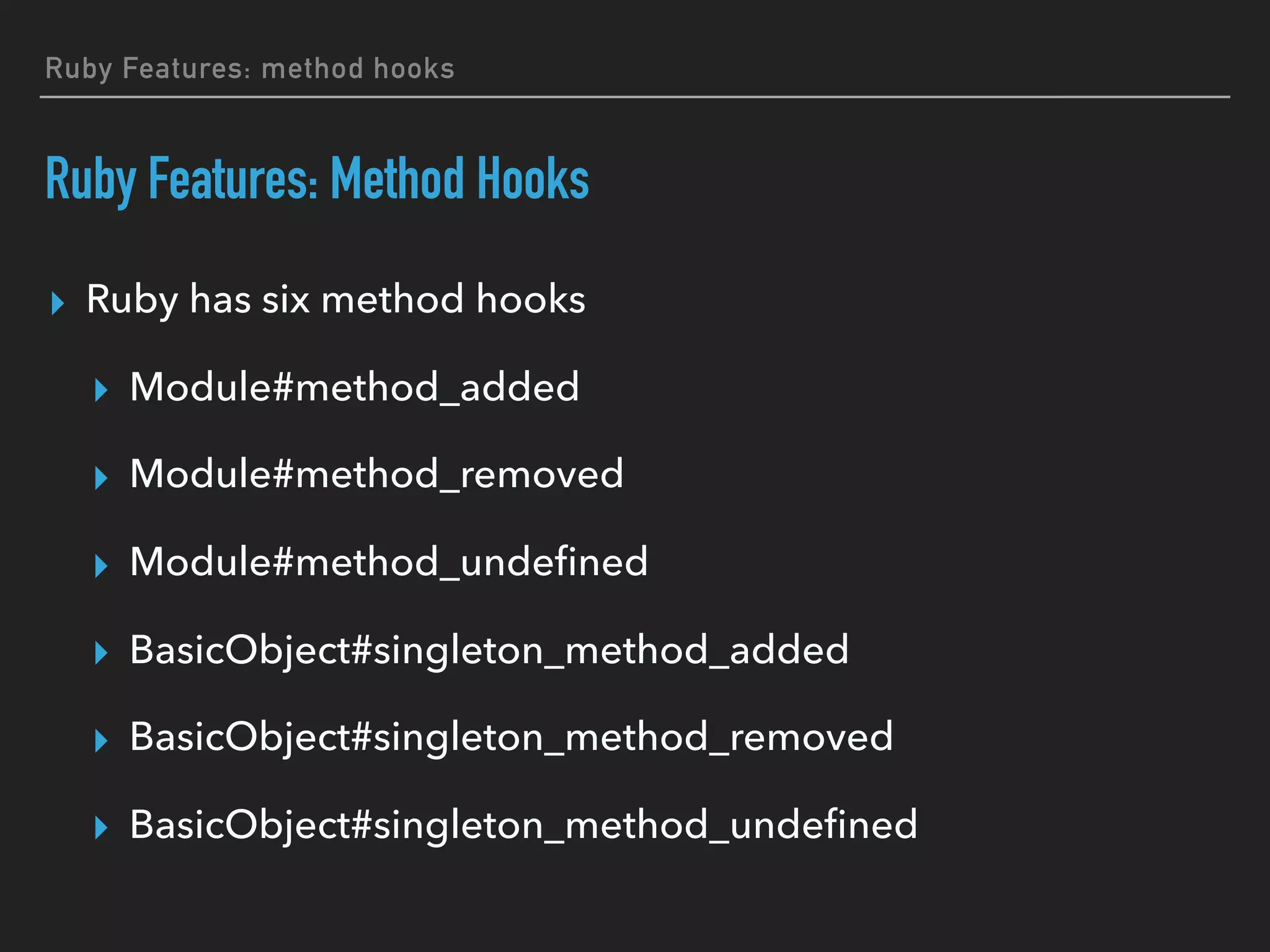
Task: Click the word 'Hooks' in the blue title
Action: coord(533,178)
